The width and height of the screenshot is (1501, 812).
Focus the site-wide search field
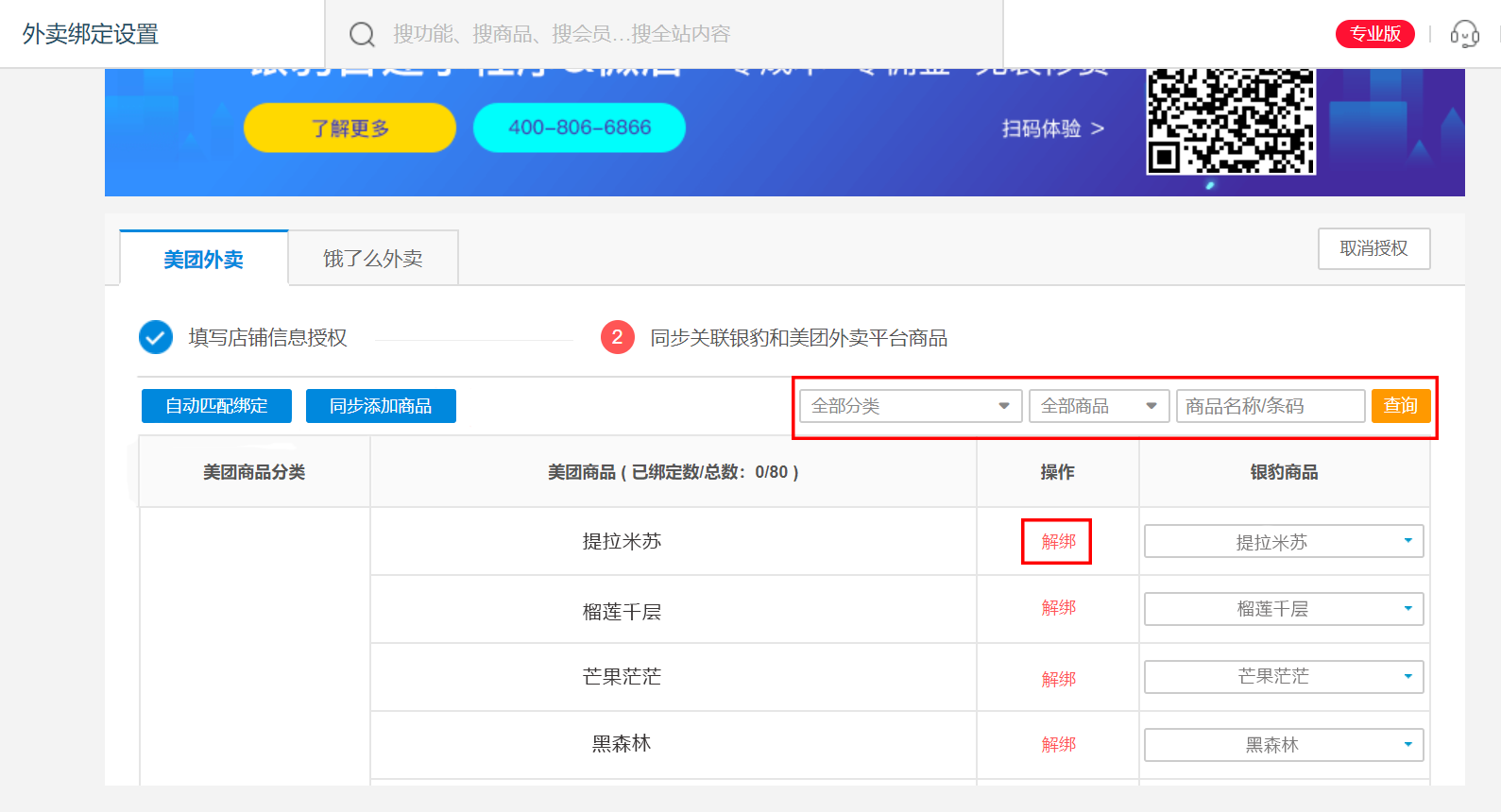[663, 34]
